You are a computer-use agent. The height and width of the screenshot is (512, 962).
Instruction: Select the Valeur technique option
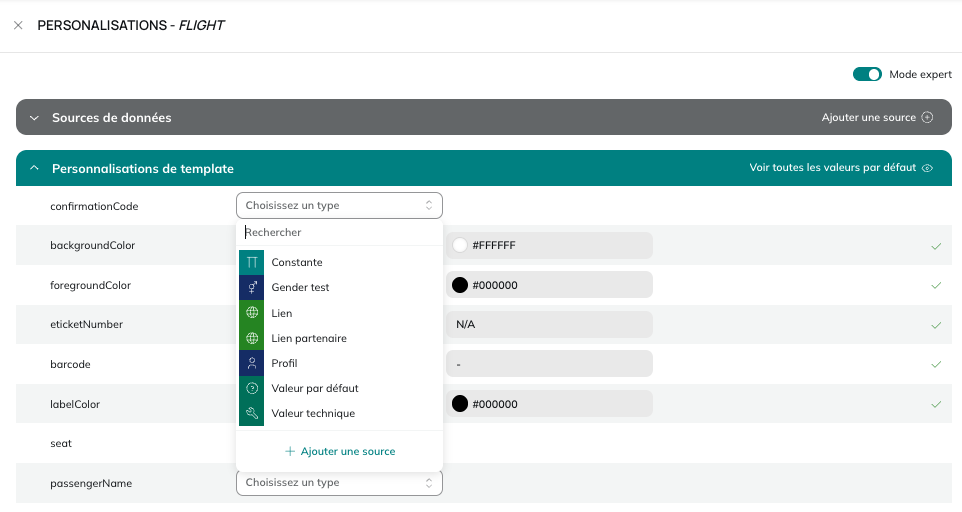pos(339,413)
